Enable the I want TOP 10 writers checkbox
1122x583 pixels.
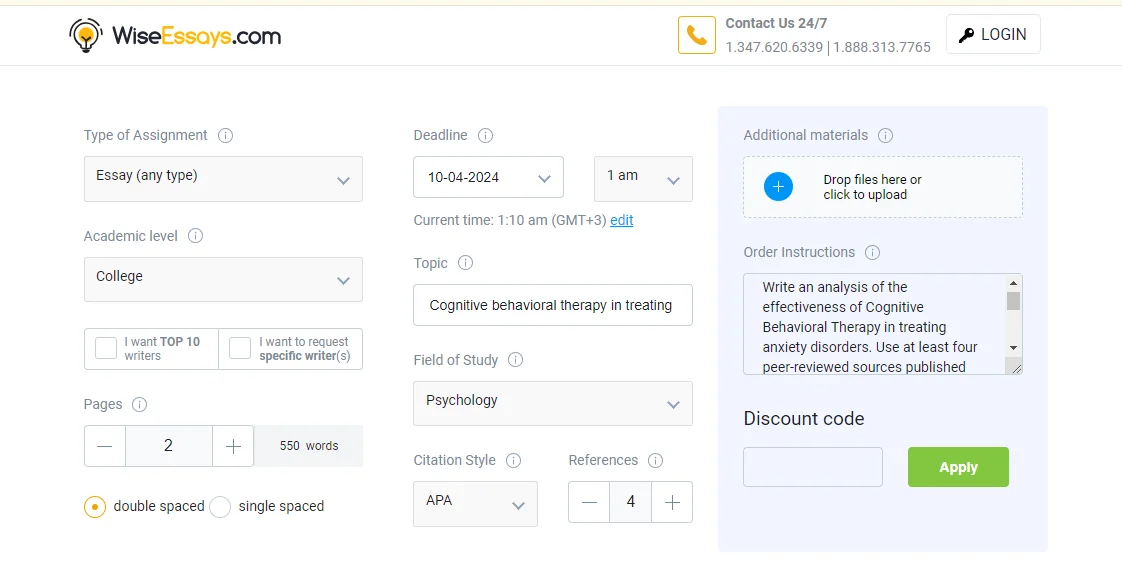(106, 348)
